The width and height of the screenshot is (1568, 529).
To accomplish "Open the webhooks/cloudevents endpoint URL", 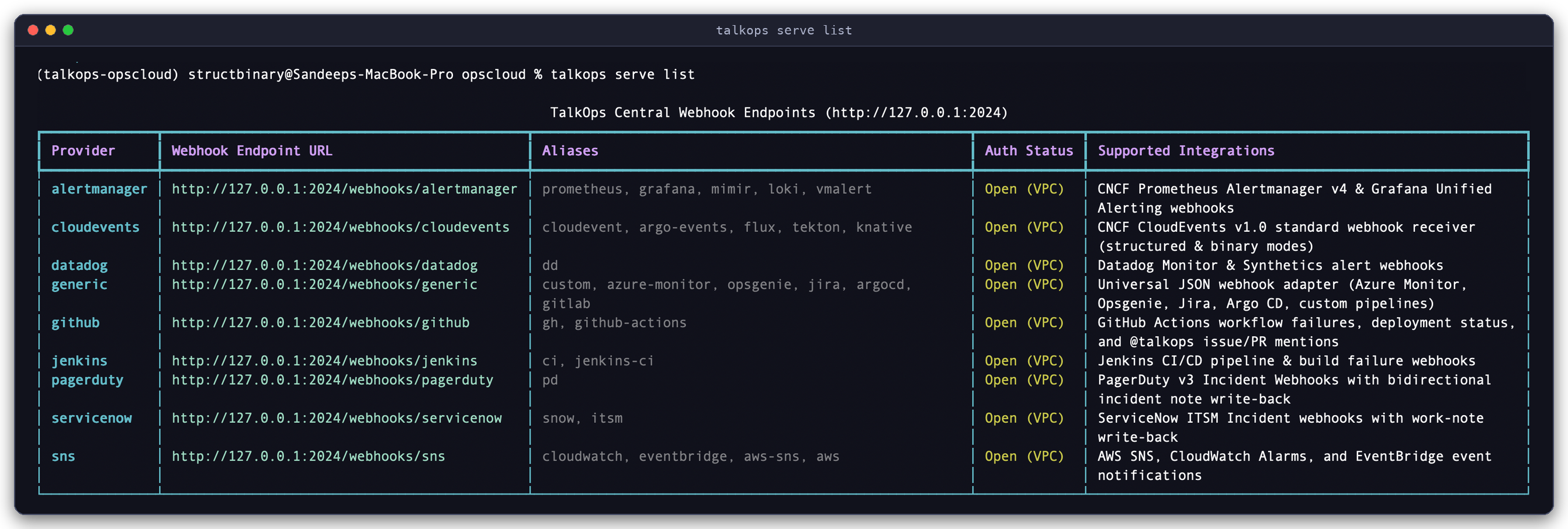I will (x=340, y=227).
